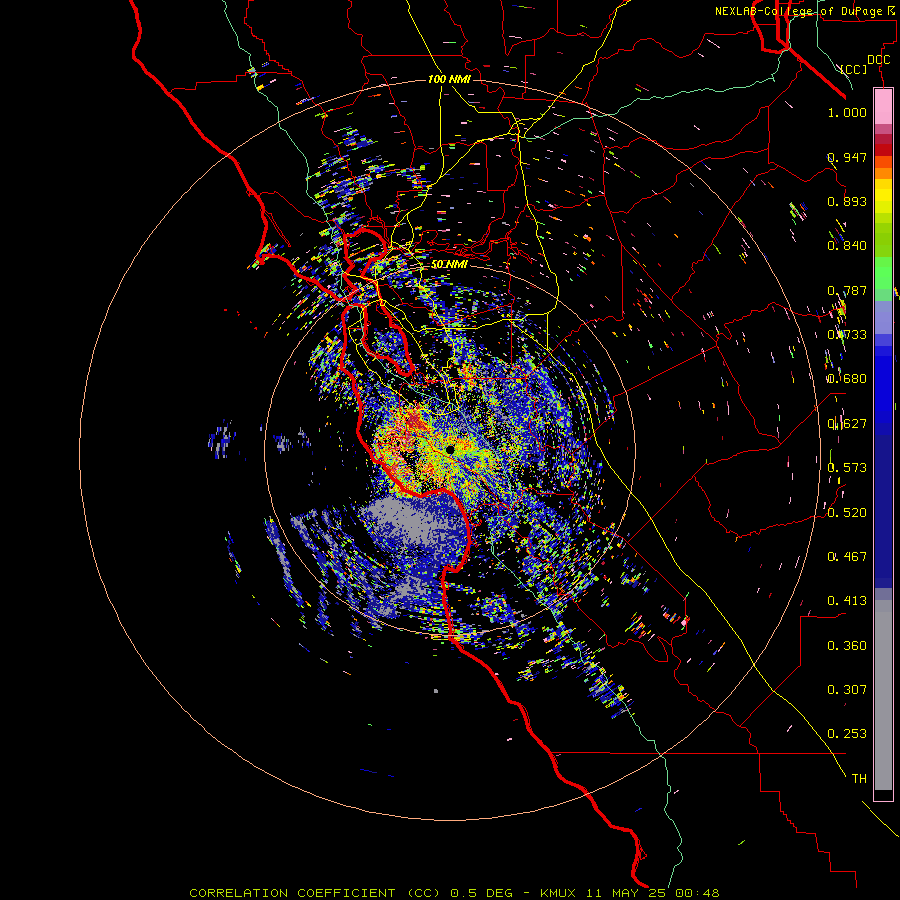
Task: Pick the dark navy color scale segment
Action: coord(883,505)
